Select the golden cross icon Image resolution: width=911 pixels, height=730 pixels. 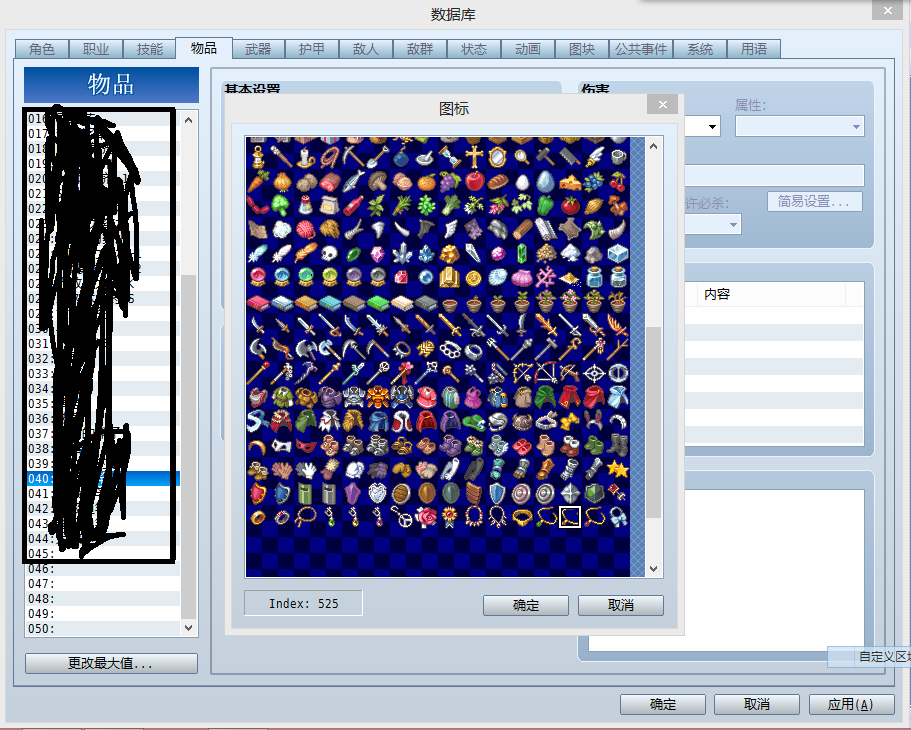474,157
